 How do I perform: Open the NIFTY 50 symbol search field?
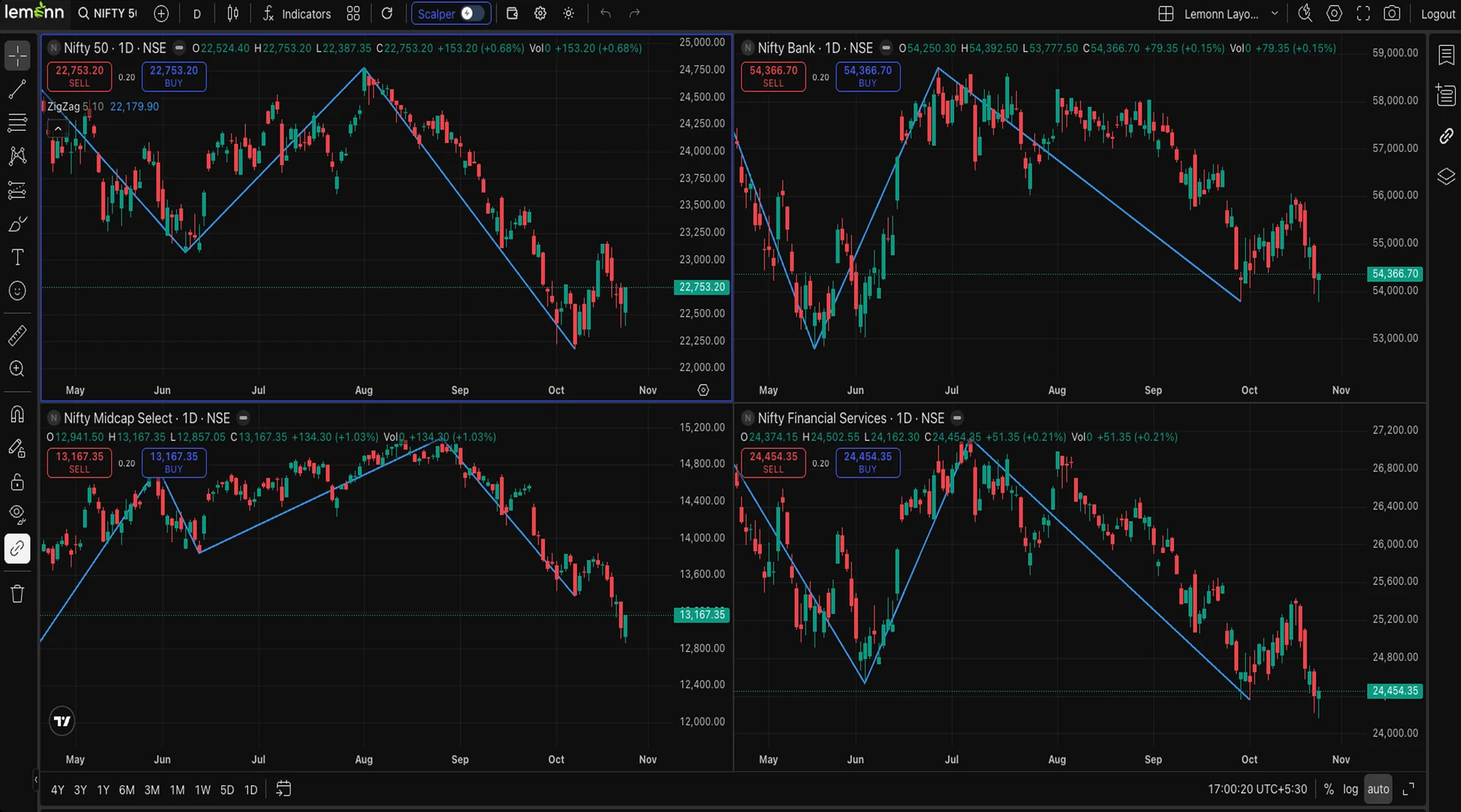click(x=107, y=14)
